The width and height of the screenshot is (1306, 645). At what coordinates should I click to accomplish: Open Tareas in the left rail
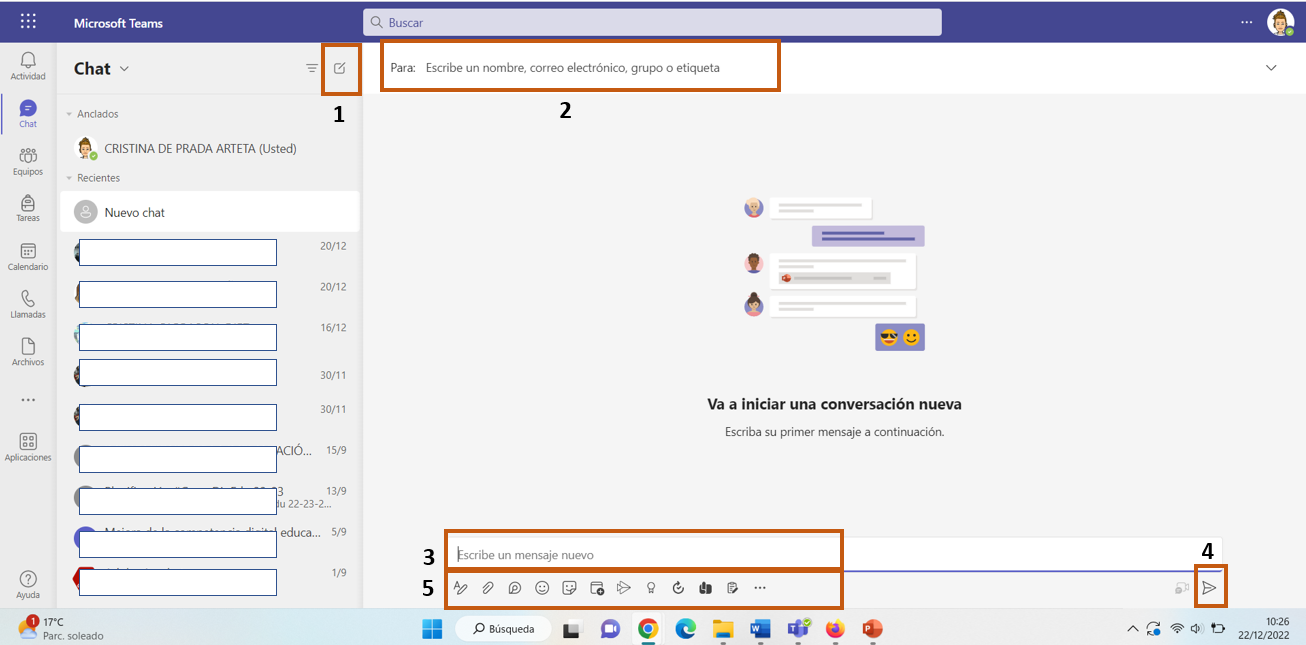pos(28,209)
